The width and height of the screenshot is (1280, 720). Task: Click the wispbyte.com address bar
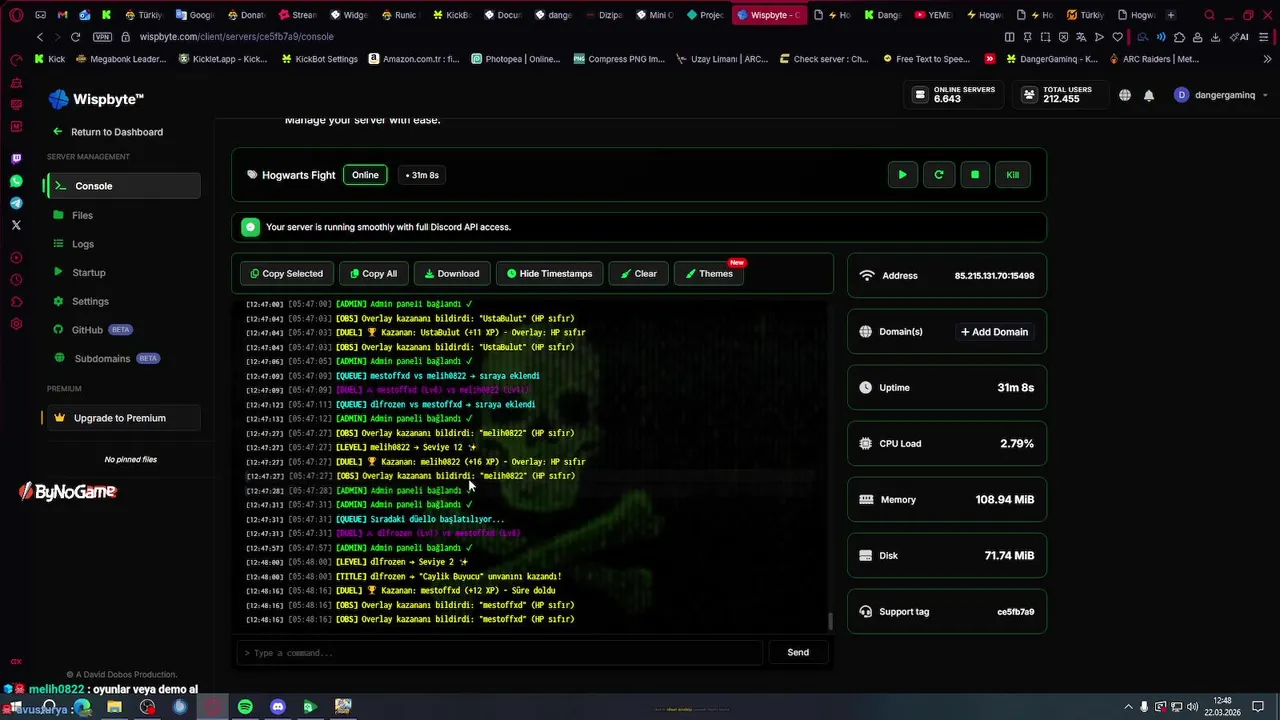(237, 37)
